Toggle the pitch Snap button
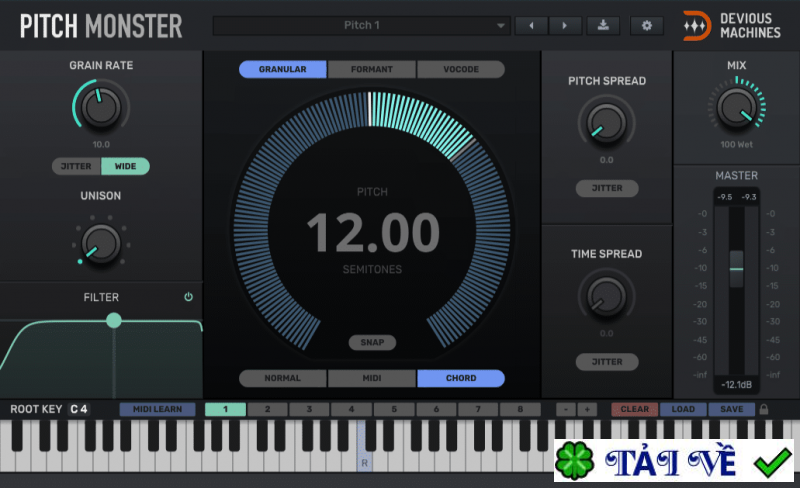The image size is (800, 488). pos(372,343)
